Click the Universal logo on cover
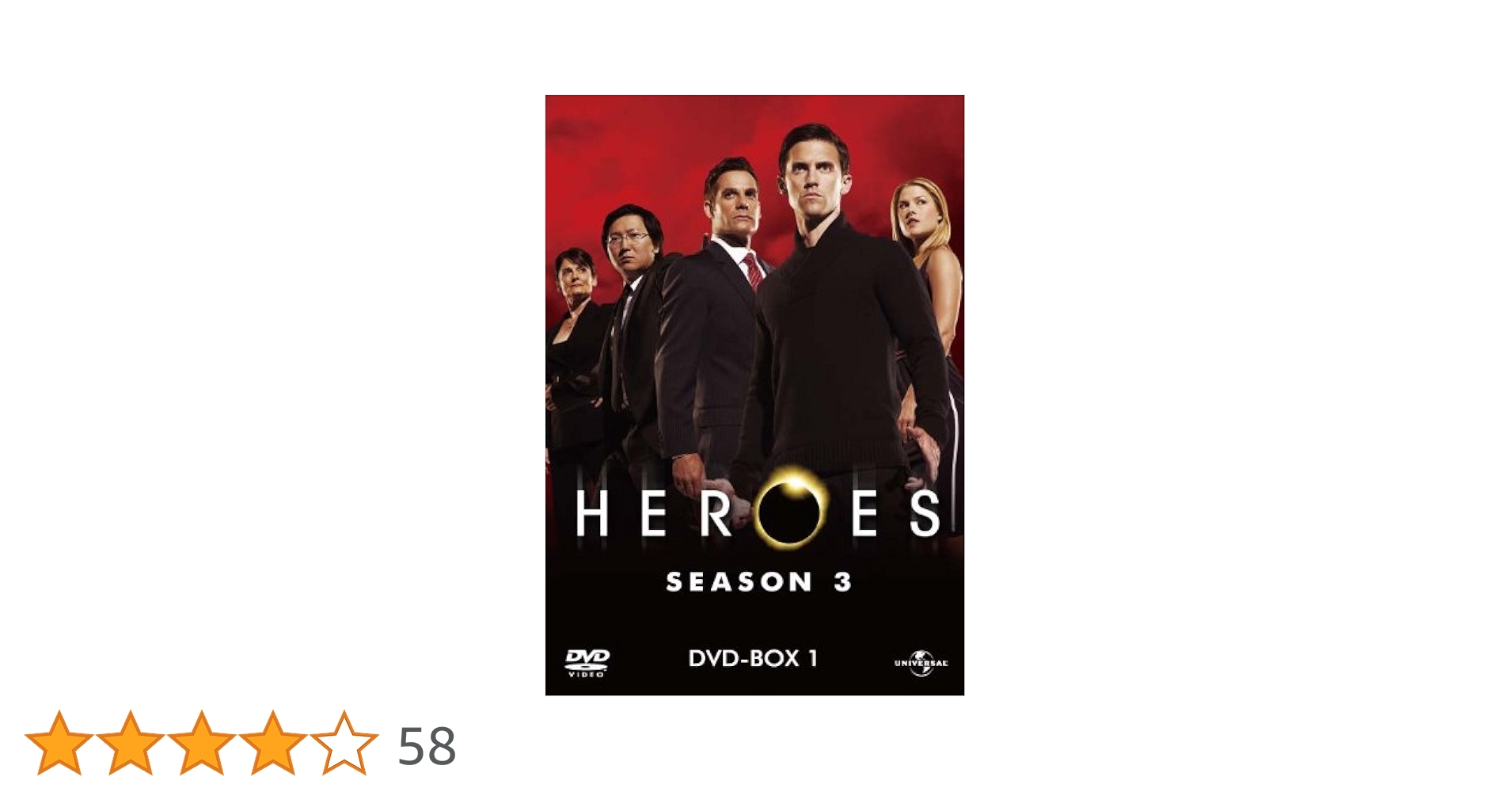This screenshot has height=792, width=1512. click(x=921, y=663)
